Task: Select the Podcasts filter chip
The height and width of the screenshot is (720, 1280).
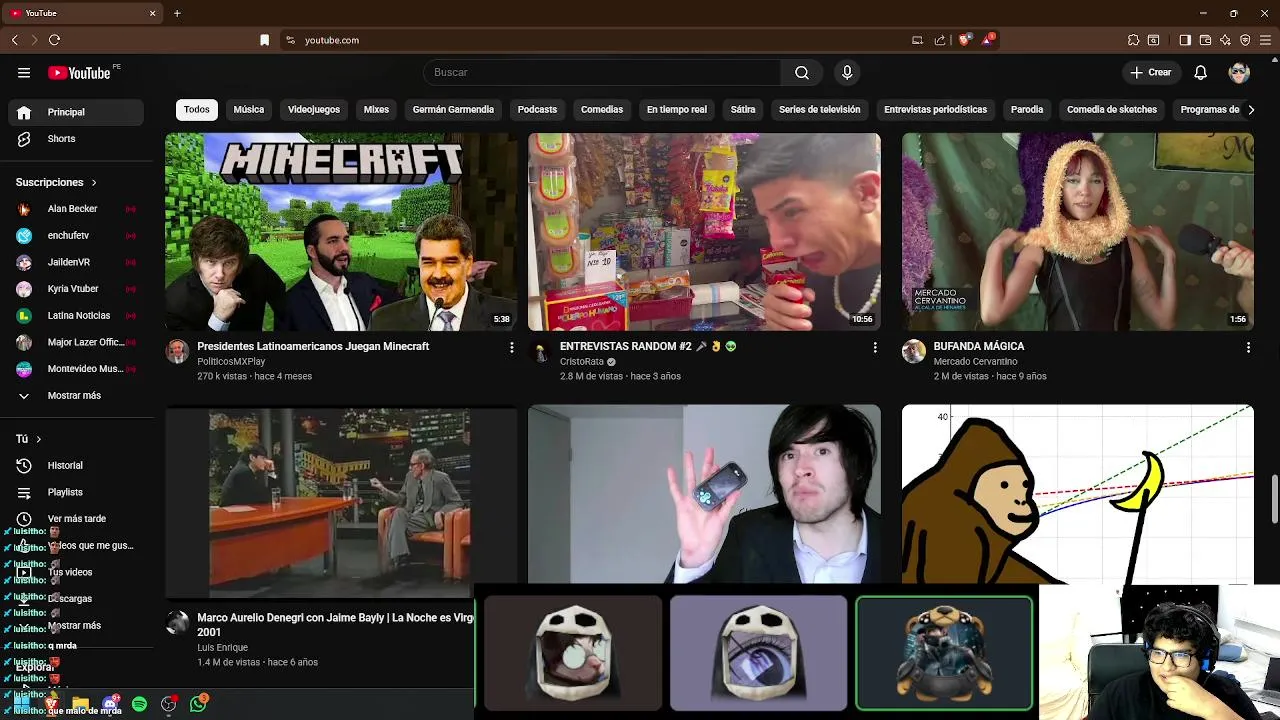Action: click(x=537, y=110)
